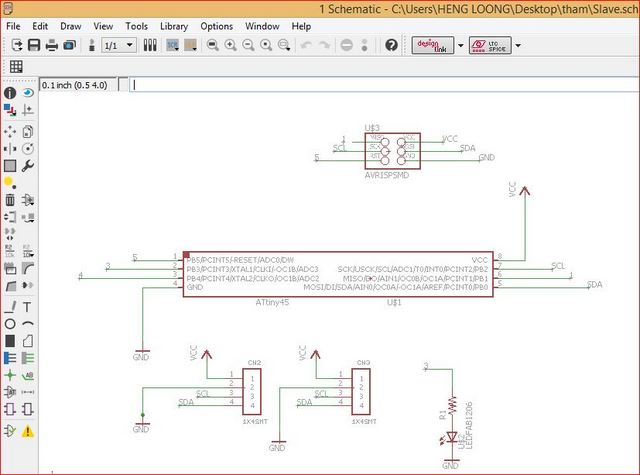Select the Miter tool
Screen dimensions: 640x475
(28, 268)
